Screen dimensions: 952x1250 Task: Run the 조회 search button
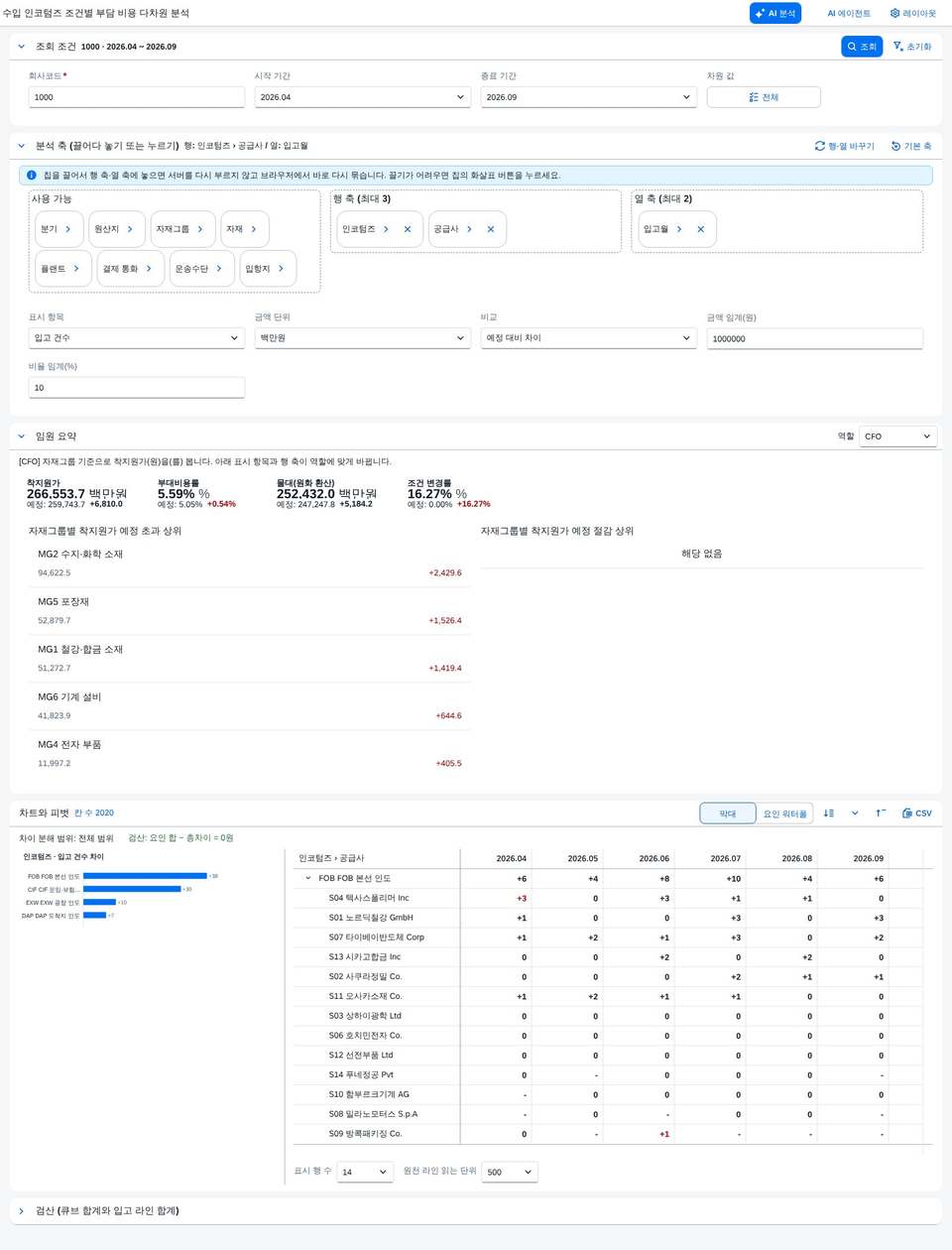point(862,47)
